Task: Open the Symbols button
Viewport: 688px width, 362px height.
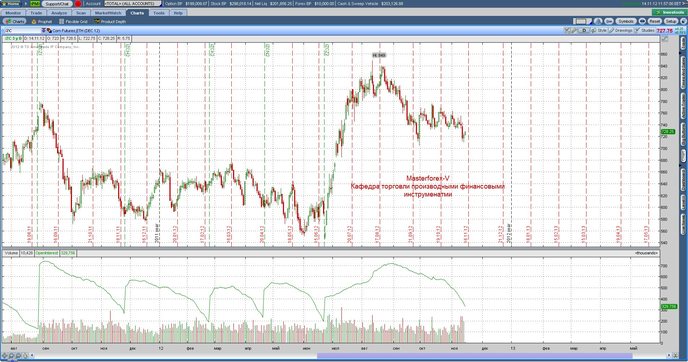Action: point(626,21)
